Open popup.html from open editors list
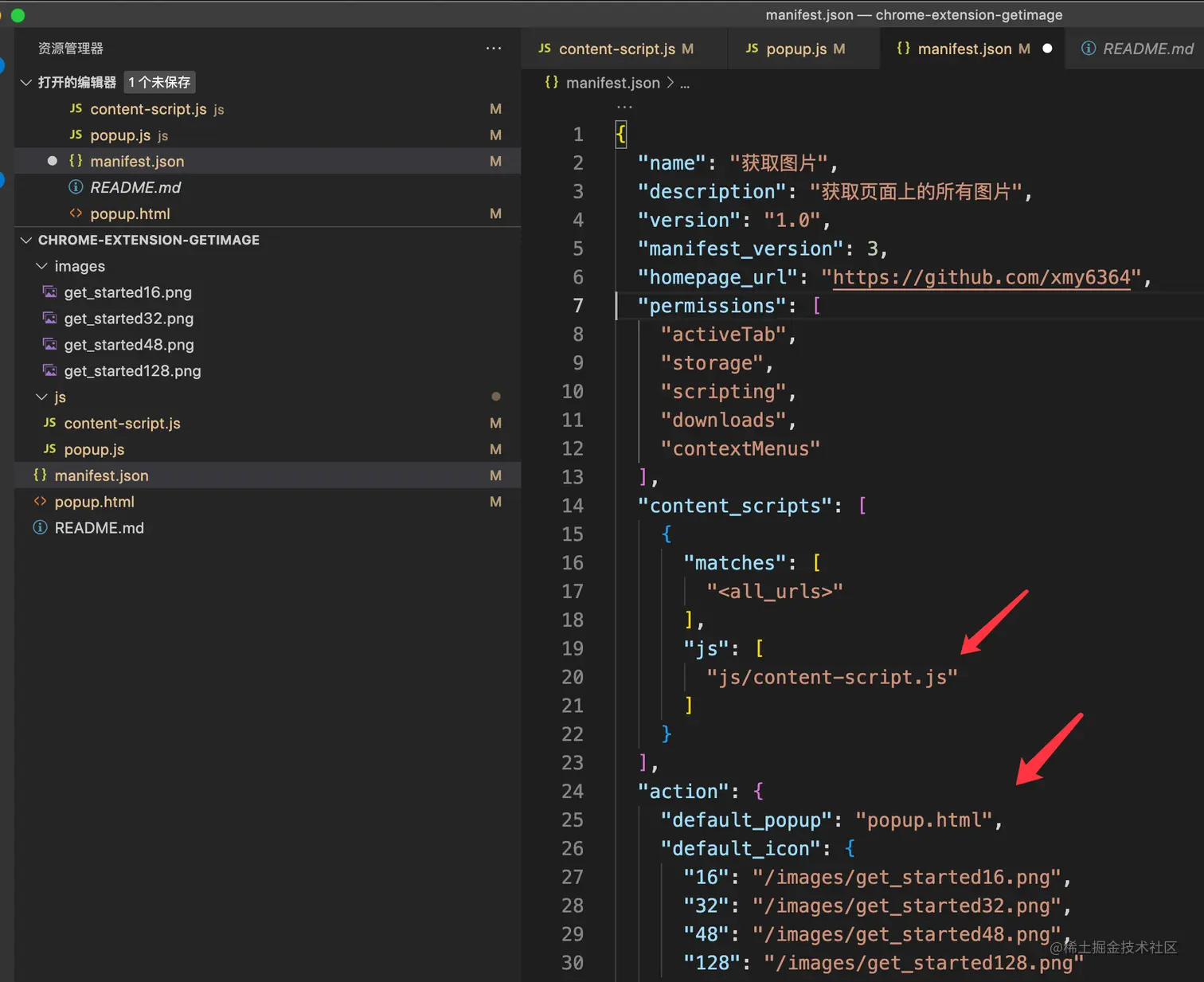 pyautogui.click(x=268, y=213)
